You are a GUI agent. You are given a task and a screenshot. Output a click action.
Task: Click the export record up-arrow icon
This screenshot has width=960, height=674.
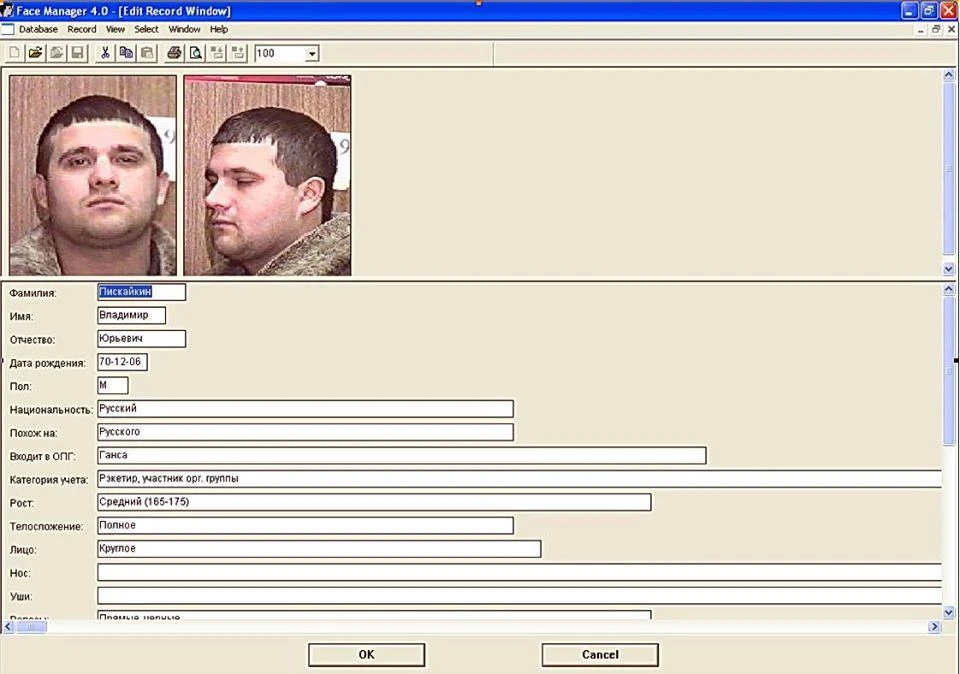click(238, 53)
